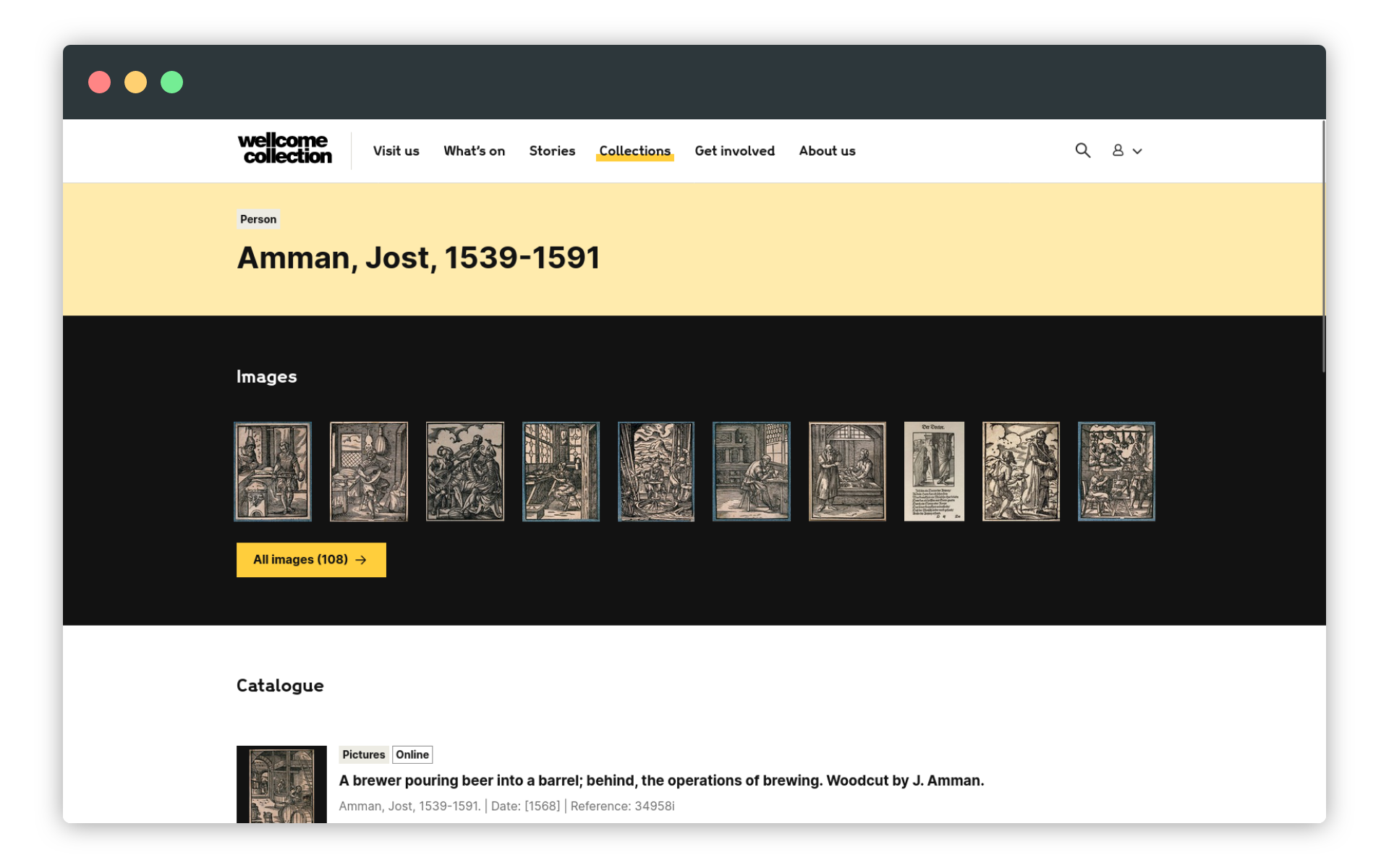Click the Online label on brewer result
This screenshot has height=868, width=1389.
pyautogui.click(x=412, y=754)
